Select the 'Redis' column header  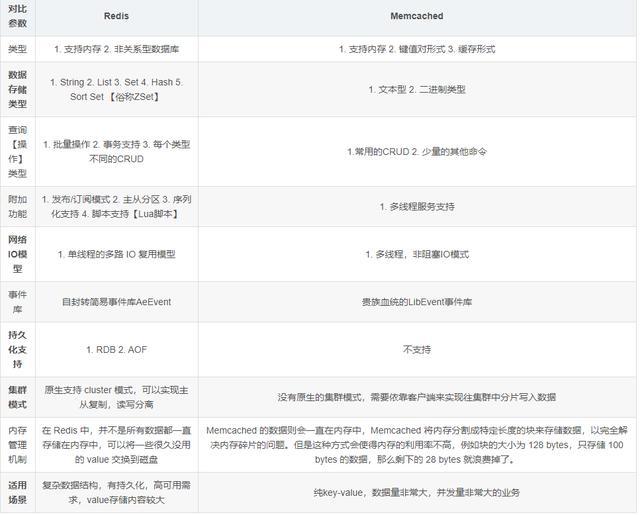116,16
